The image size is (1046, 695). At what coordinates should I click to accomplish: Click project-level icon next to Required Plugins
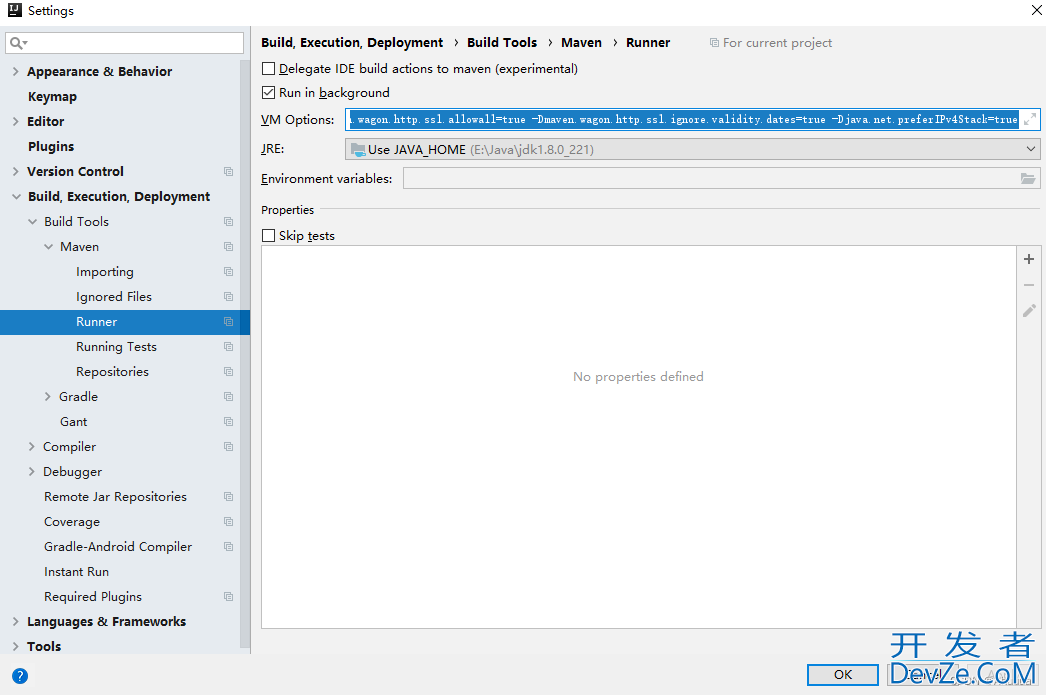(229, 597)
